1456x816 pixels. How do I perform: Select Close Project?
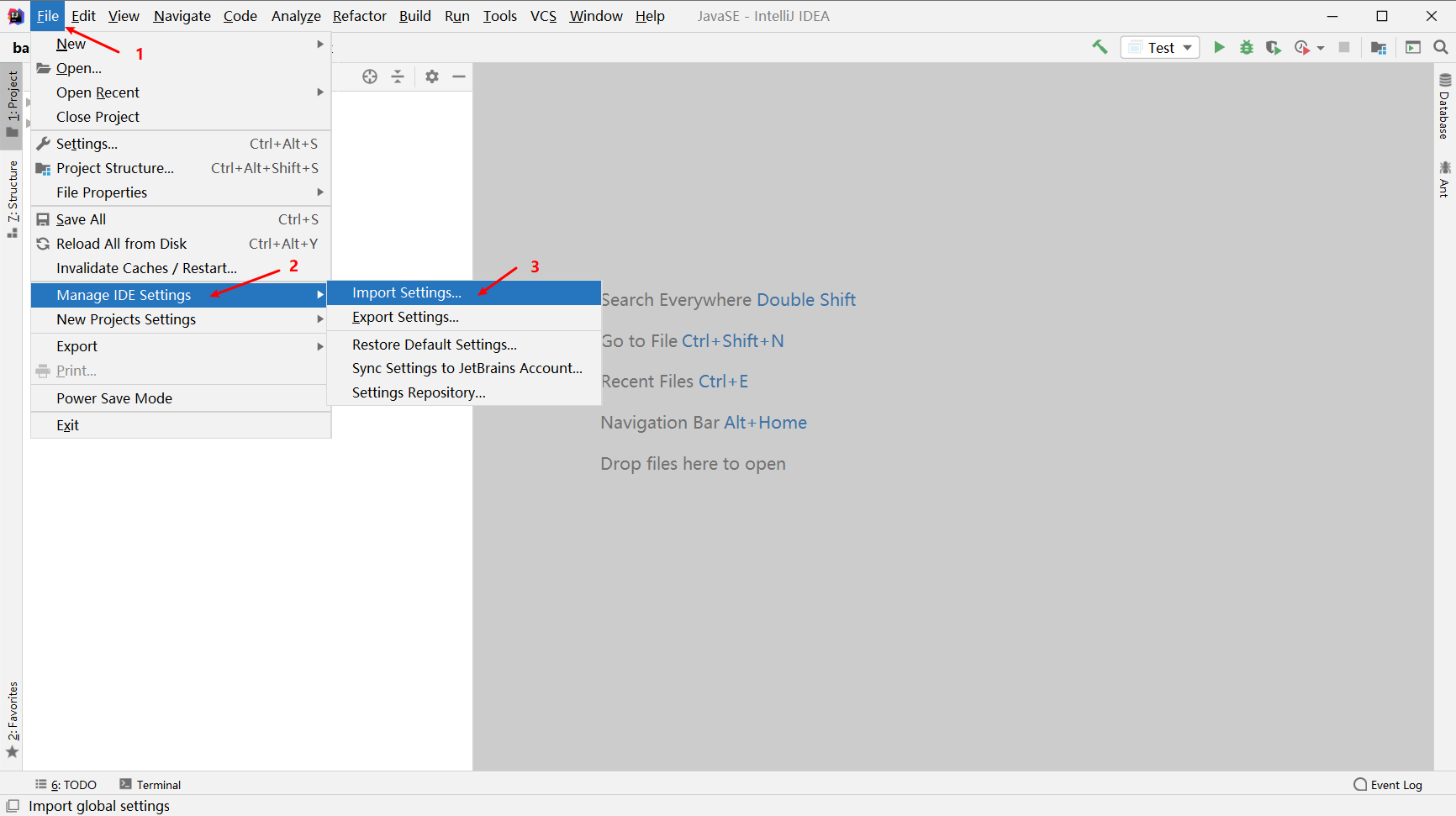[x=181, y=117]
